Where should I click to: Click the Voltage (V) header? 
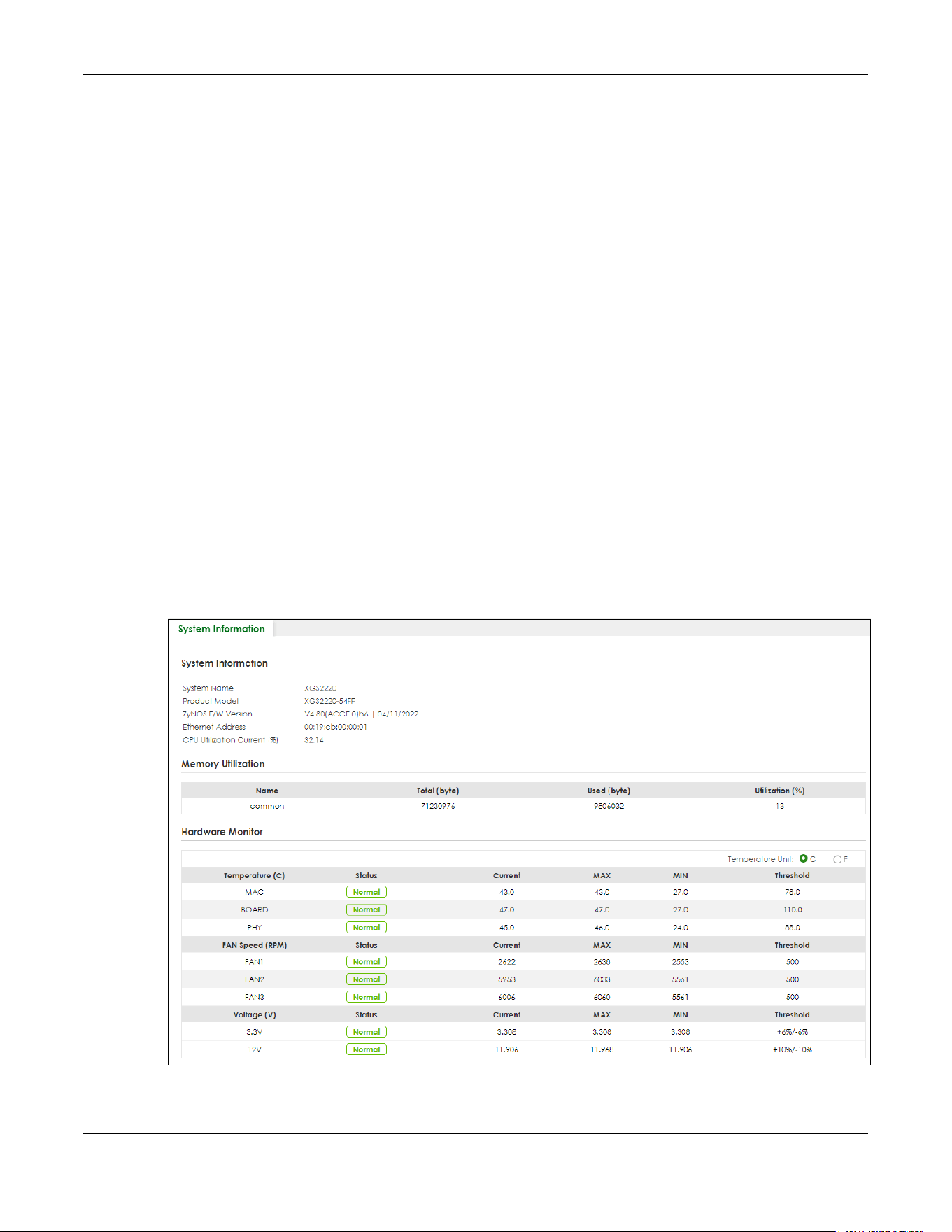[254, 1014]
